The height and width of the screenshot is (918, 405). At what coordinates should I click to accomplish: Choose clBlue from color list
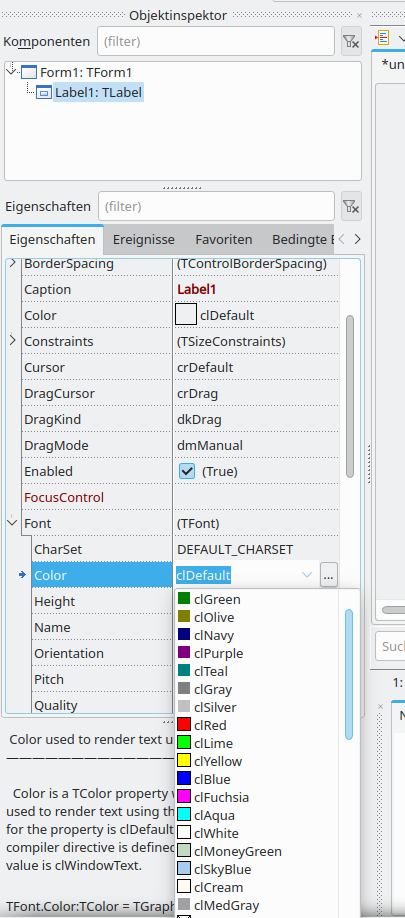(x=256, y=779)
